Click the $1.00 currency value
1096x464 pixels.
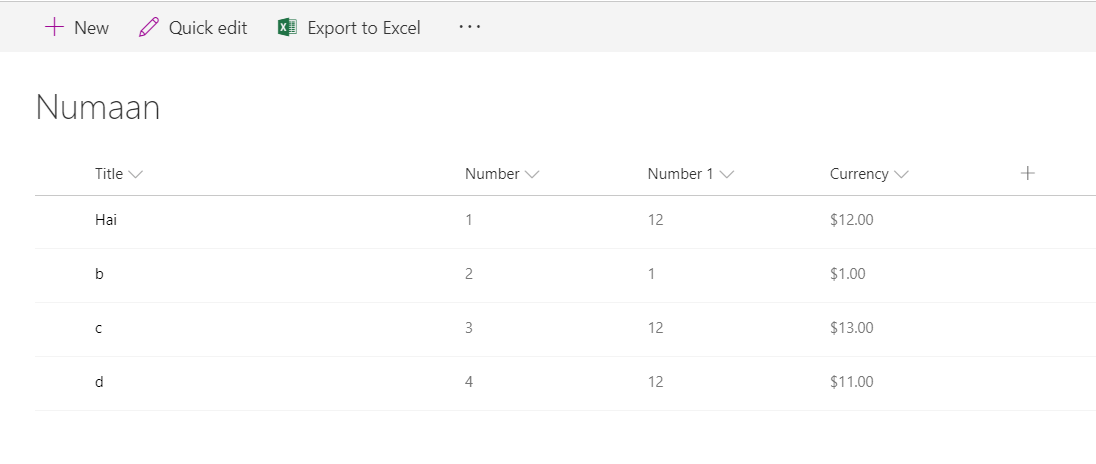tap(848, 274)
